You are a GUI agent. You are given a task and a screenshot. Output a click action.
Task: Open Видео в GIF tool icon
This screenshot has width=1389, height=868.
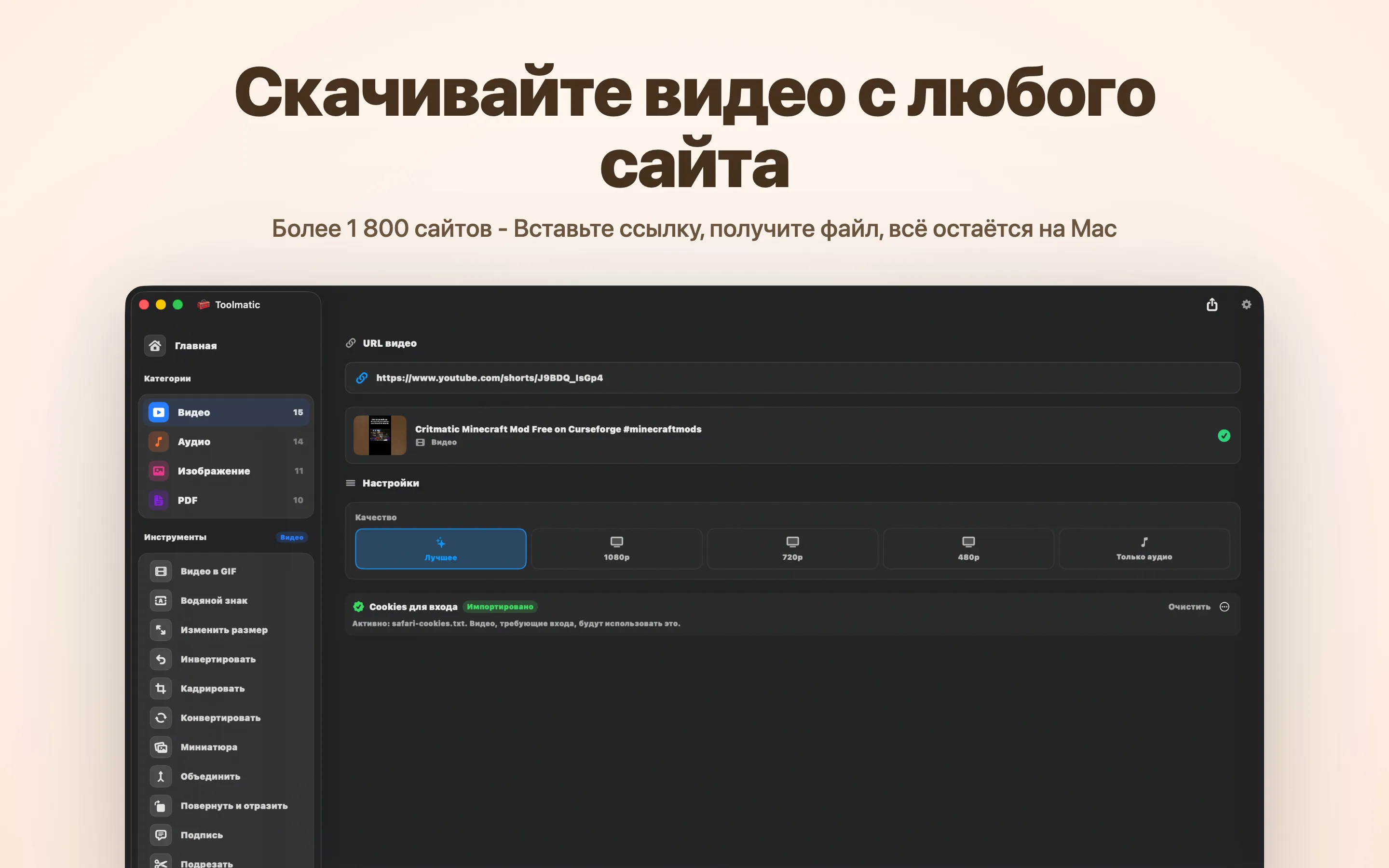161,571
